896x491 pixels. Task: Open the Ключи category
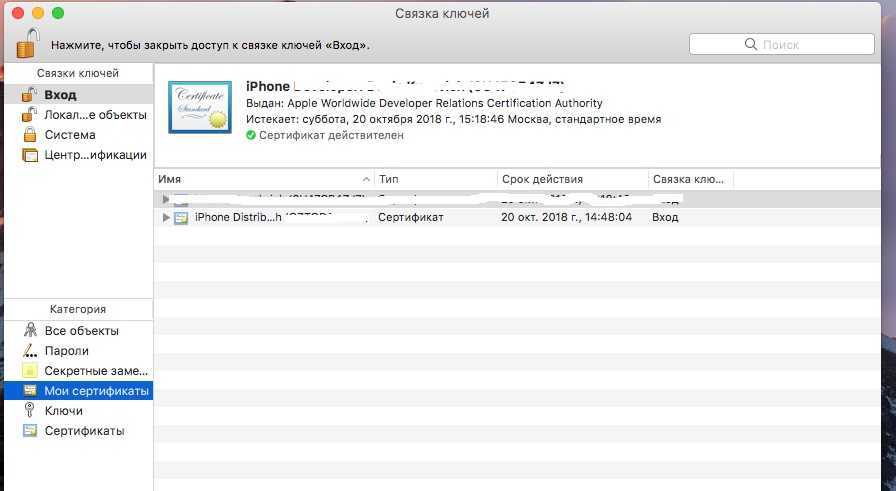63,411
